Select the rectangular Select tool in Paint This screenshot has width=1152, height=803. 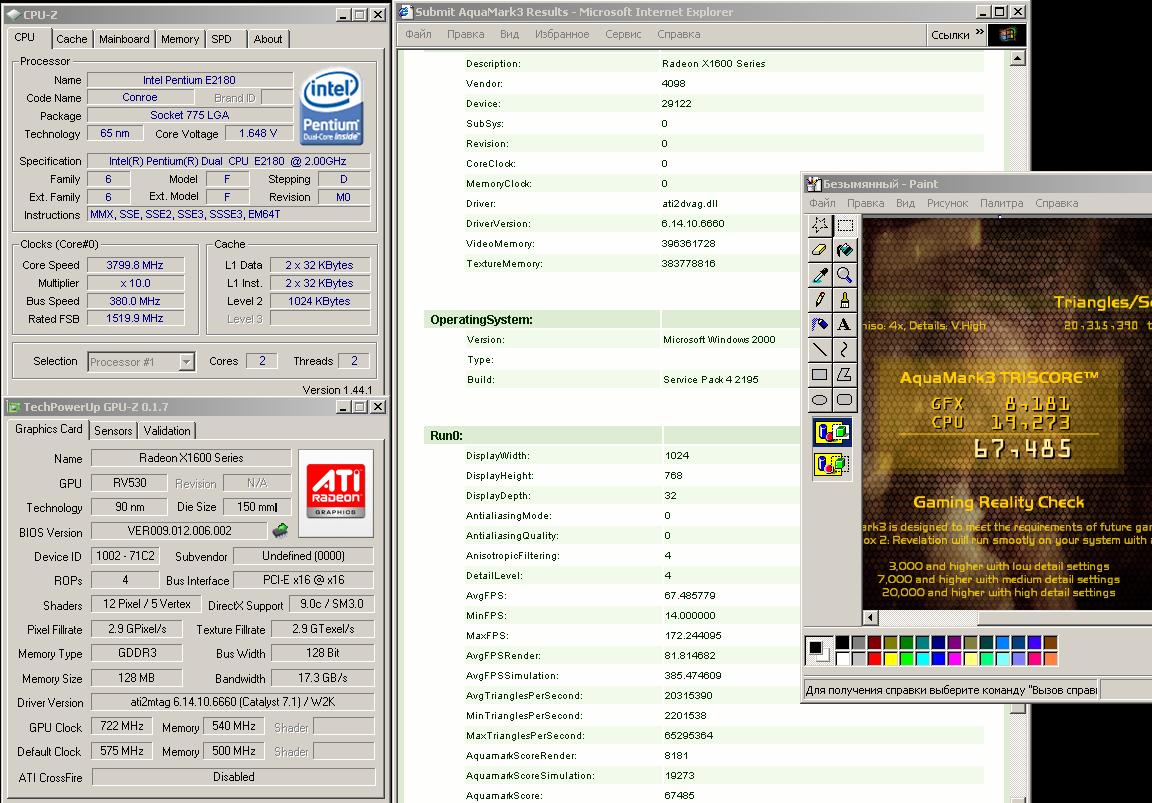tap(845, 226)
